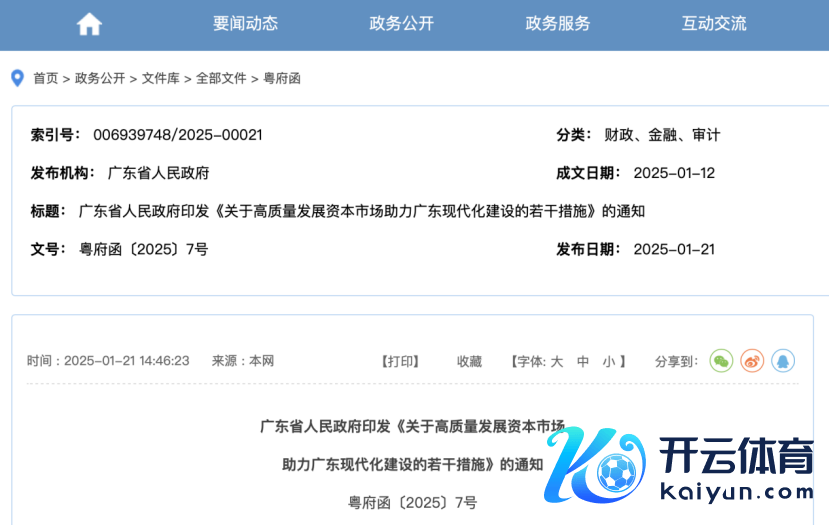This screenshot has height=525, width=829.
Task: Select the 互动交流 navigation item
Action: [714, 24]
